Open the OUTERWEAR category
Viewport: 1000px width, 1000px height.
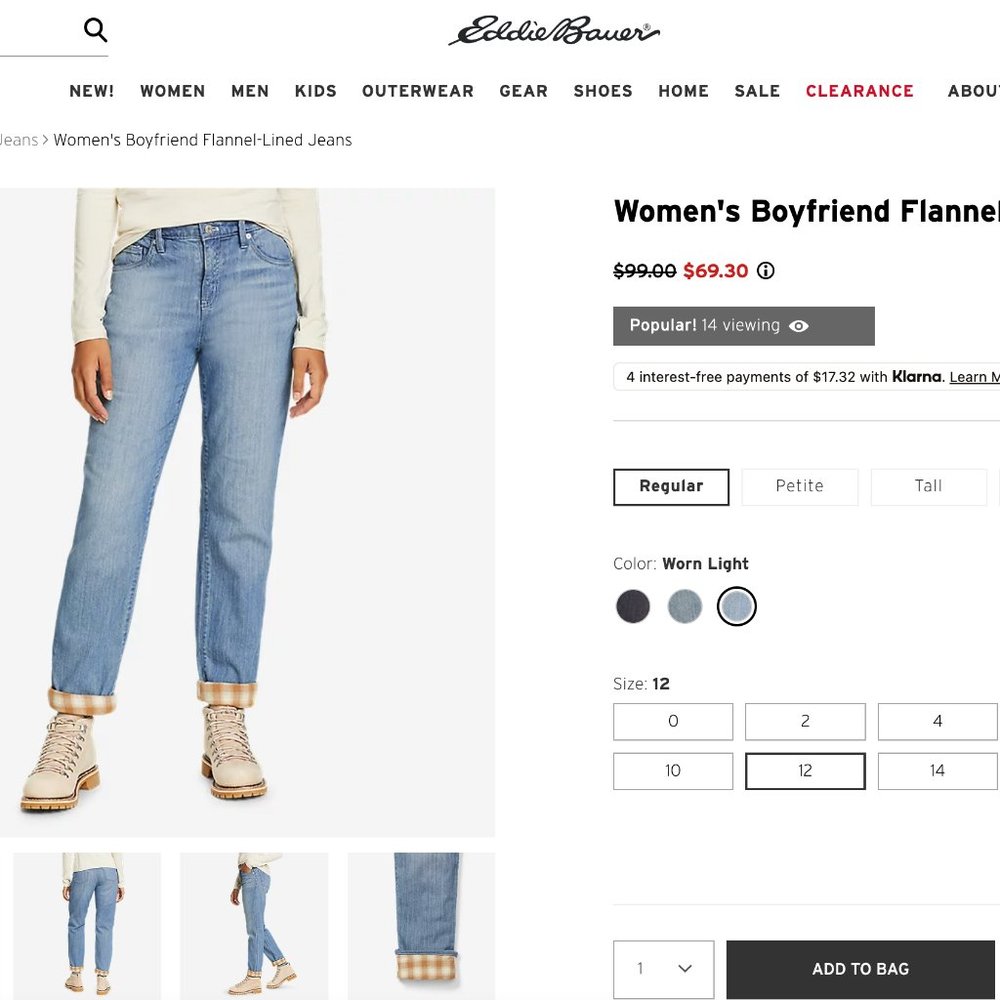(x=418, y=91)
